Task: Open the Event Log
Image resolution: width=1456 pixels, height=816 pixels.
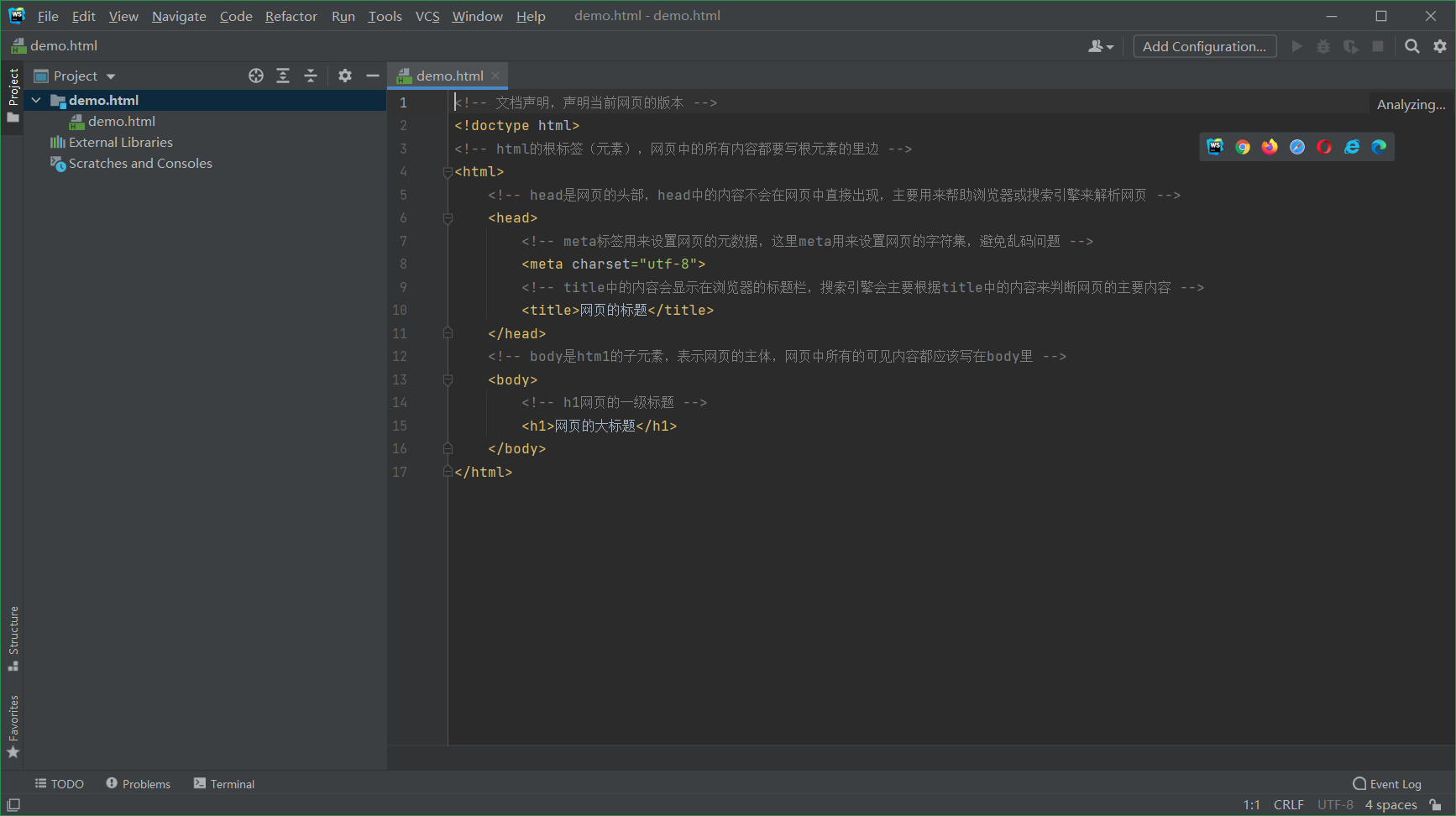Action: click(x=1387, y=783)
